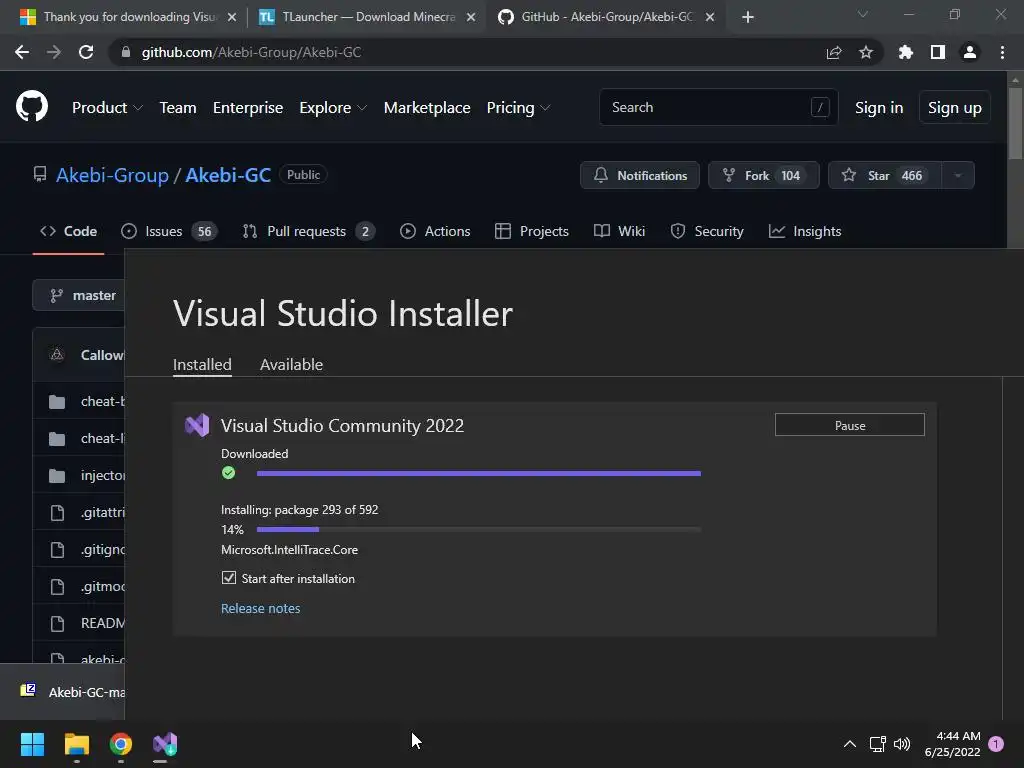Open the Chrome tab search chevron
The height and width of the screenshot is (768, 1024).
[863, 14]
